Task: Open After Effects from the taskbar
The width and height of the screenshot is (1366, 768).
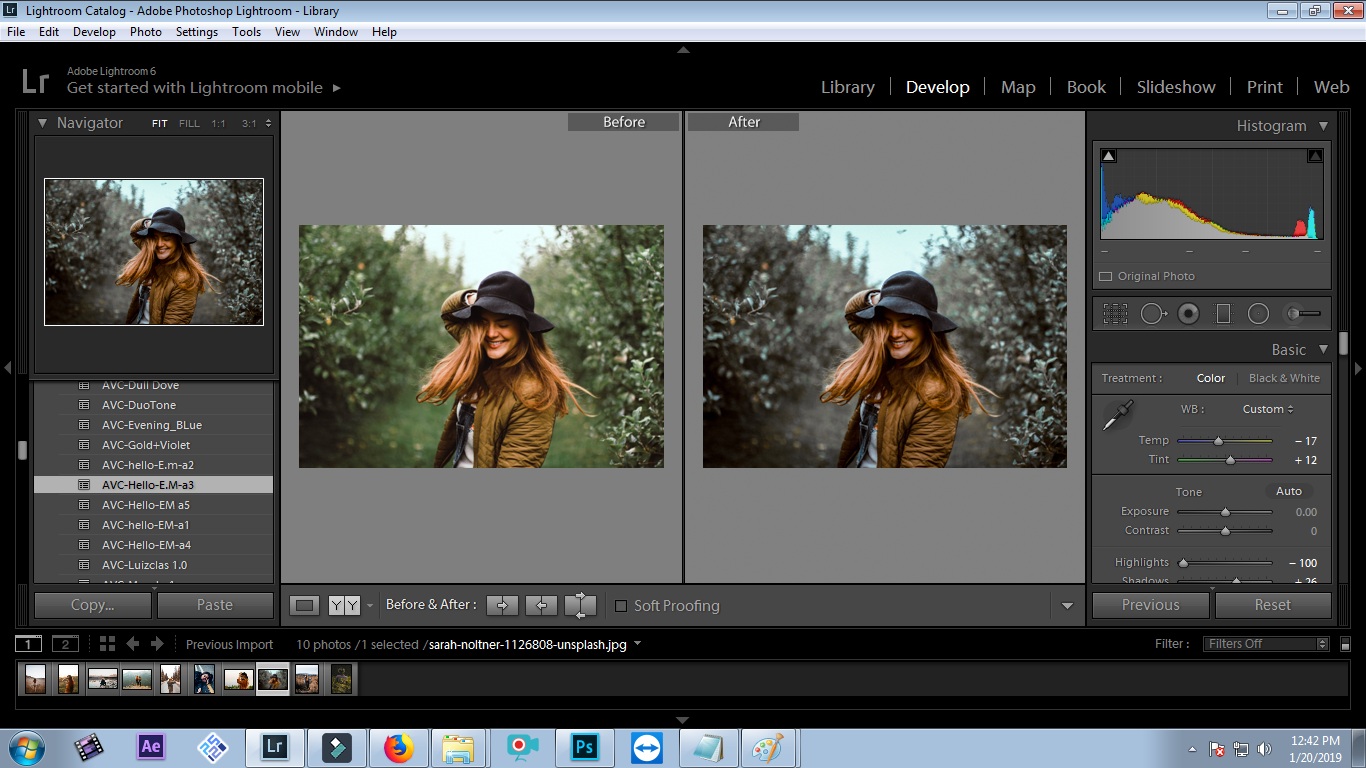Action: pyautogui.click(x=151, y=747)
